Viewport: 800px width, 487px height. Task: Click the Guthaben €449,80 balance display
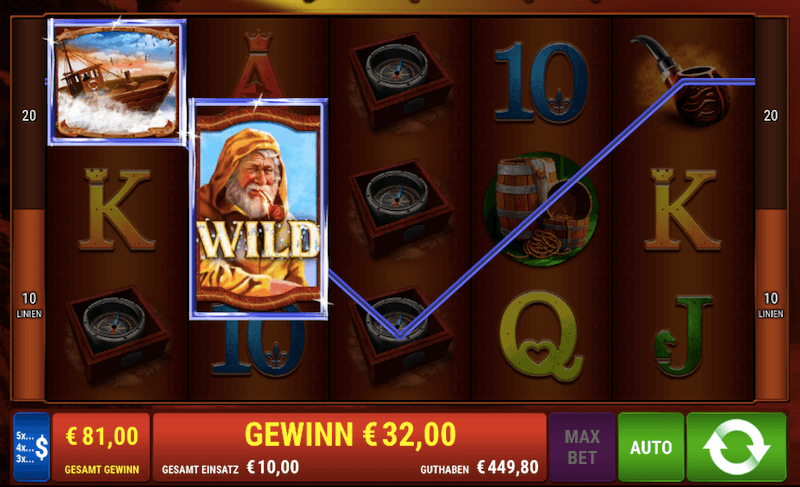click(479, 468)
